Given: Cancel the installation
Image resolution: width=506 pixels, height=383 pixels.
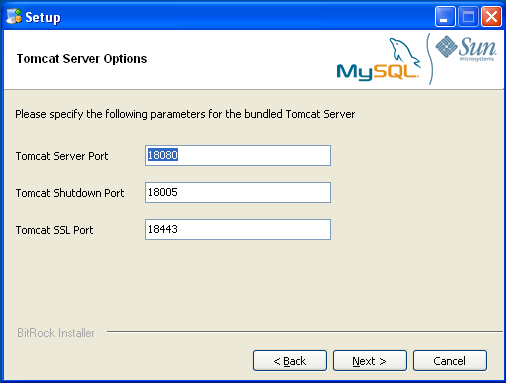Looking at the screenshot, I should (450, 361).
